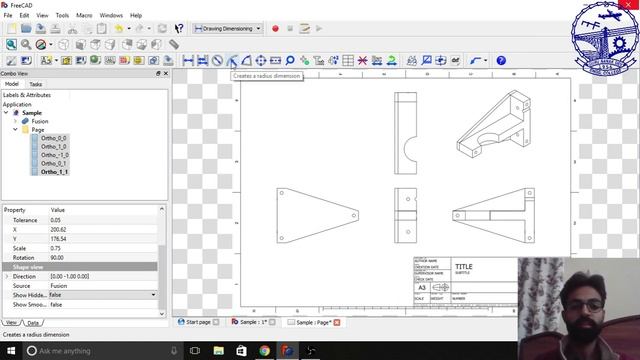Image resolution: width=640 pixels, height=360 pixels.
Task: Open the blue curve tool dropdown arrow
Action: [x=485, y=60]
